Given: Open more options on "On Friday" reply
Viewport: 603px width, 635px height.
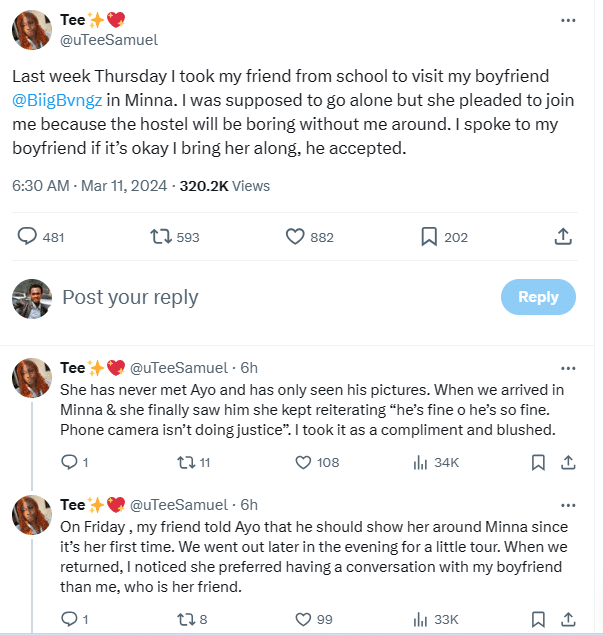Looking at the screenshot, I should click(568, 504).
